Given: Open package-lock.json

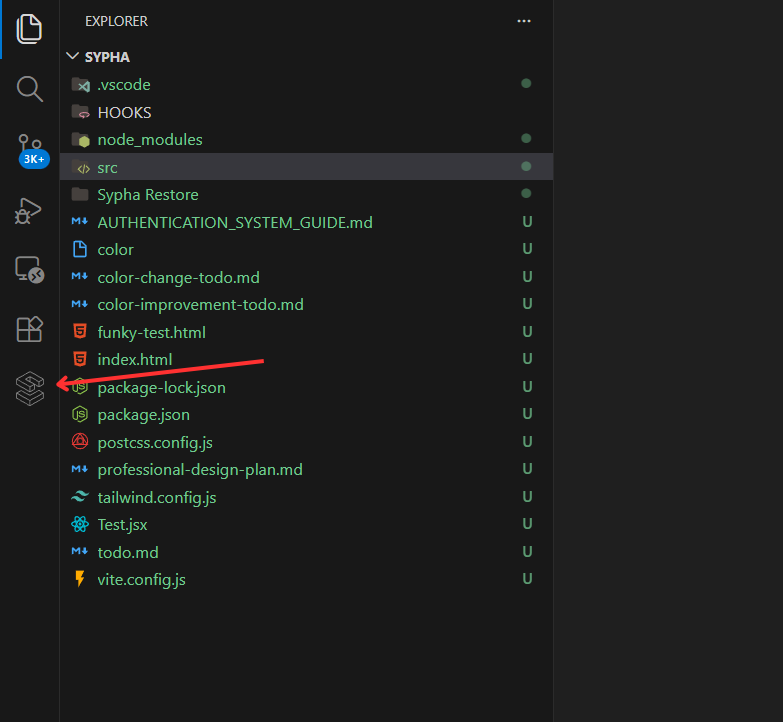Looking at the screenshot, I should pyautogui.click(x=306, y=387).
